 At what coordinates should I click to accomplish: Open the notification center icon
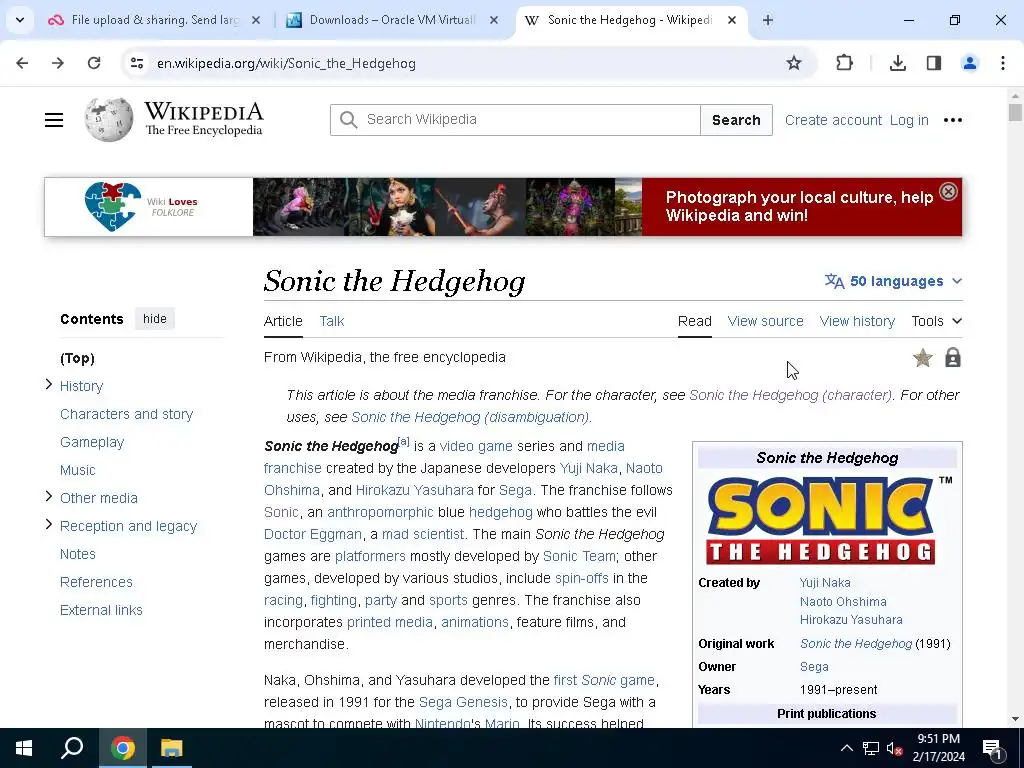tap(992, 749)
